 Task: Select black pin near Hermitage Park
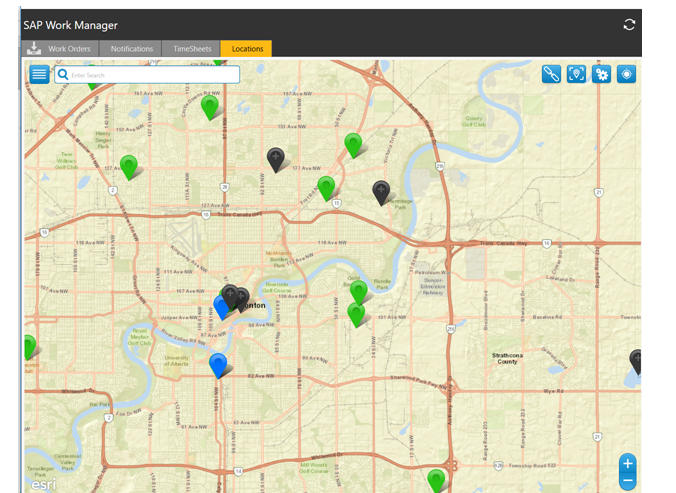click(381, 192)
